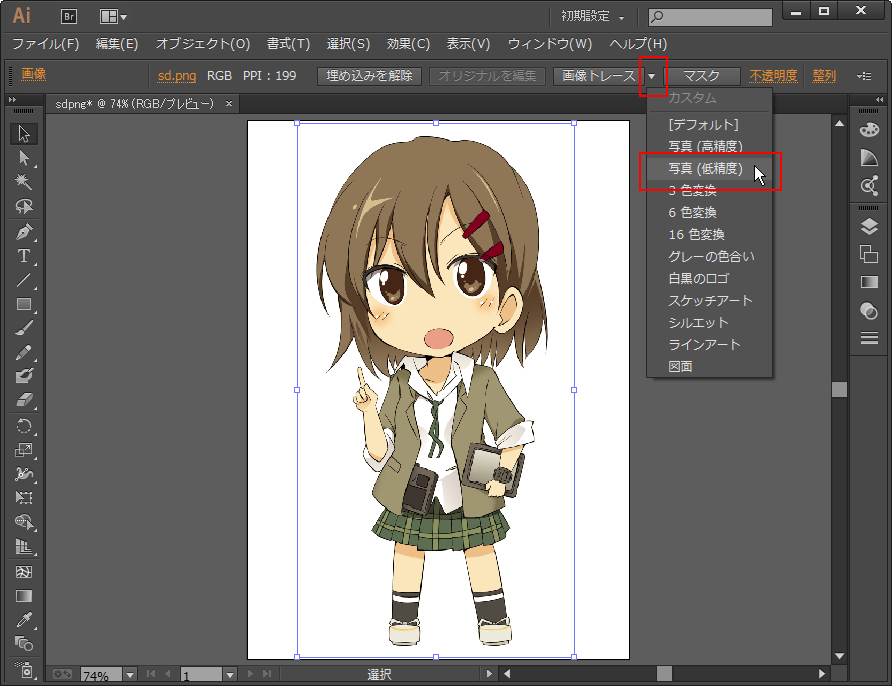Open Adobe Bridge via Br icon
The height and width of the screenshot is (686, 892).
coord(70,16)
